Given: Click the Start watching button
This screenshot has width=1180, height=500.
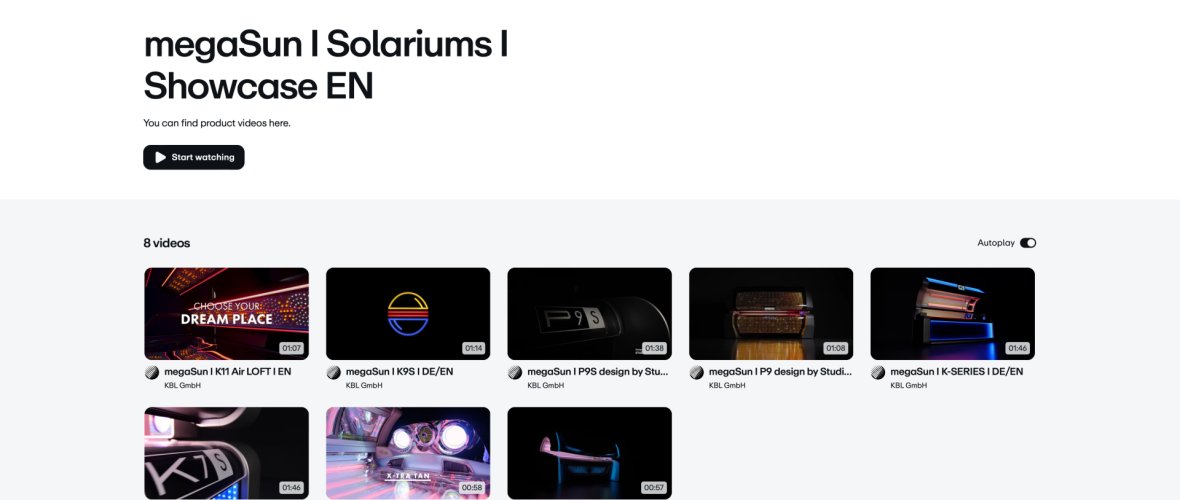Looking at the screenshot, I should click(x=193, y=157).
